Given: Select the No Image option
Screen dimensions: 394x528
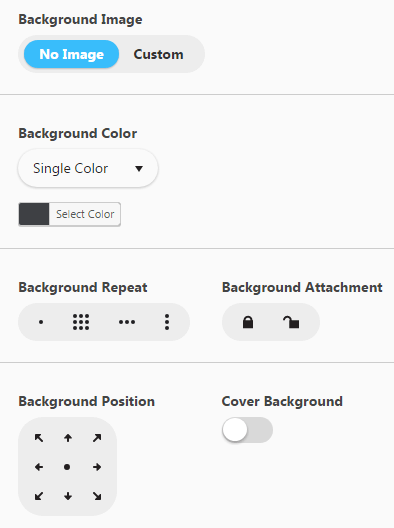Looking at the screenshot, I should [71, 54].
